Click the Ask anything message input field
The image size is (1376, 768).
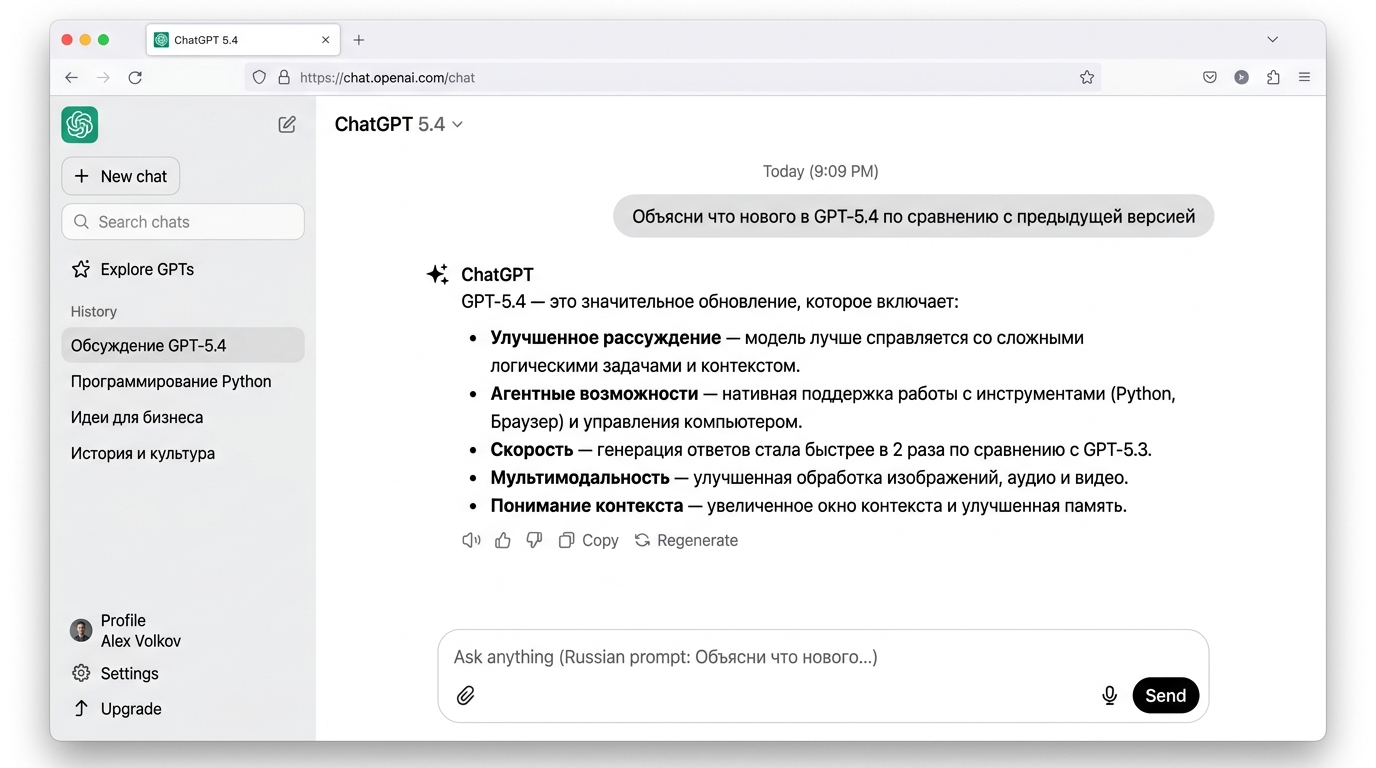(700, 657)
